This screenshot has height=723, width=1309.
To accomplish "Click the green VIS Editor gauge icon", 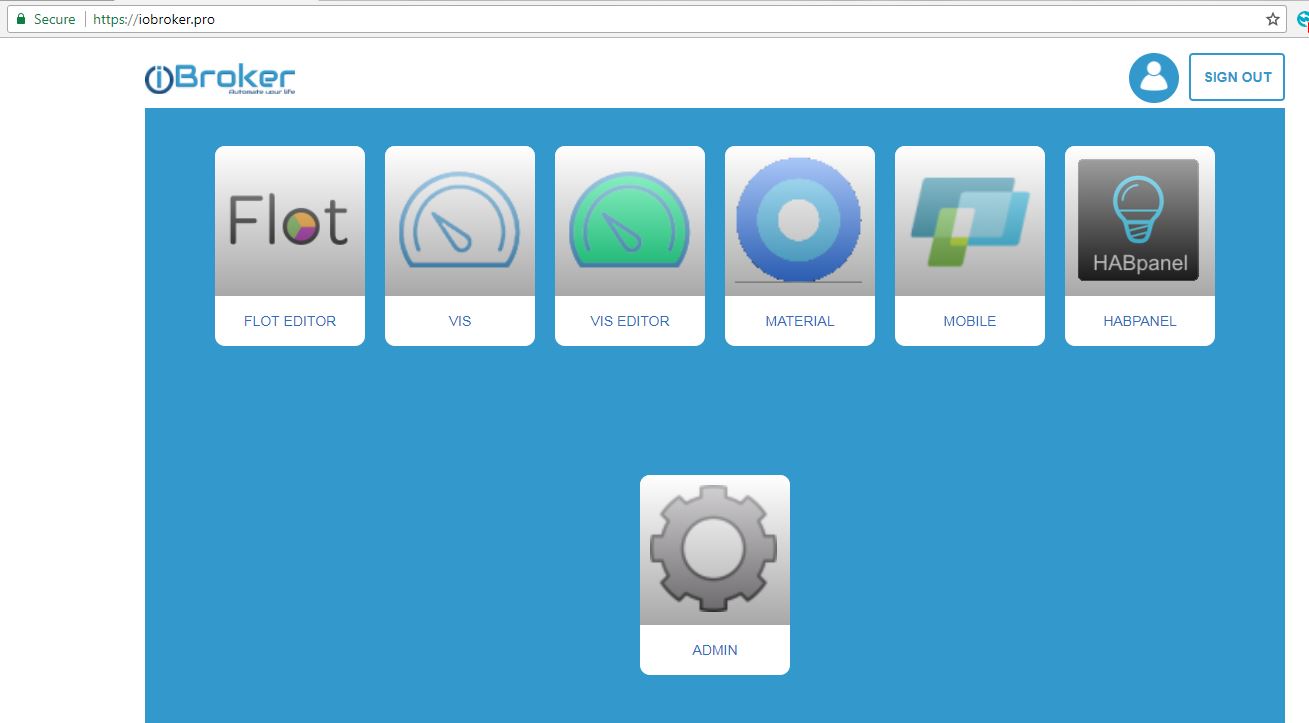I will tap(629, 221).
